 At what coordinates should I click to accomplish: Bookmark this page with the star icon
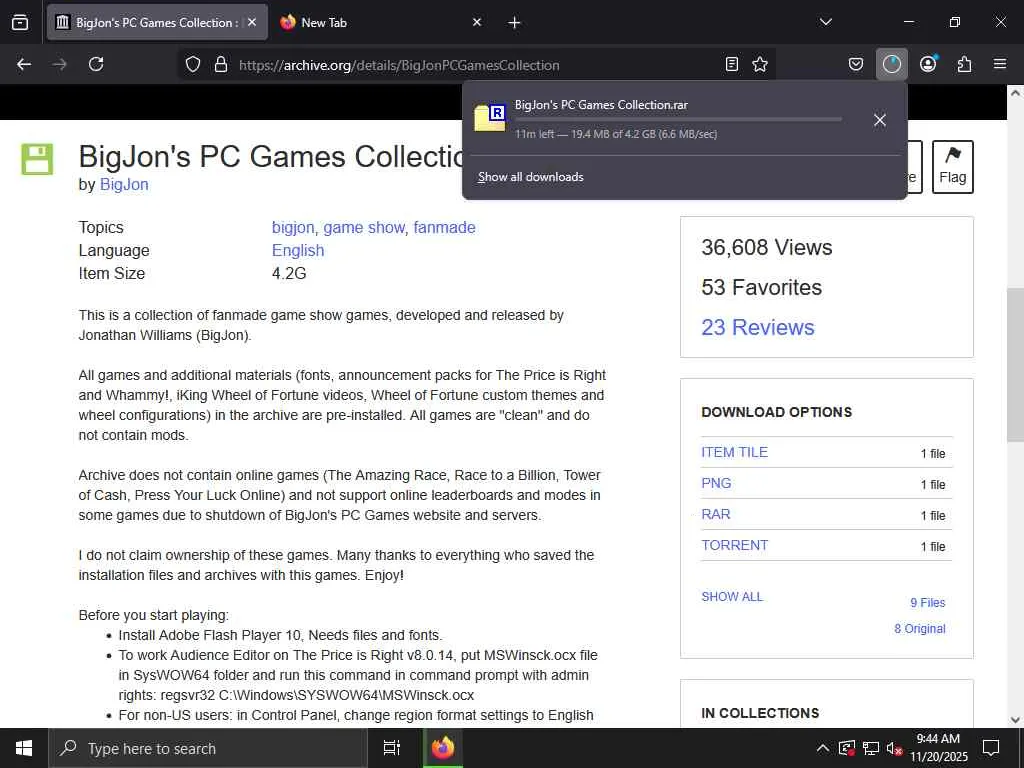[760, 64]
